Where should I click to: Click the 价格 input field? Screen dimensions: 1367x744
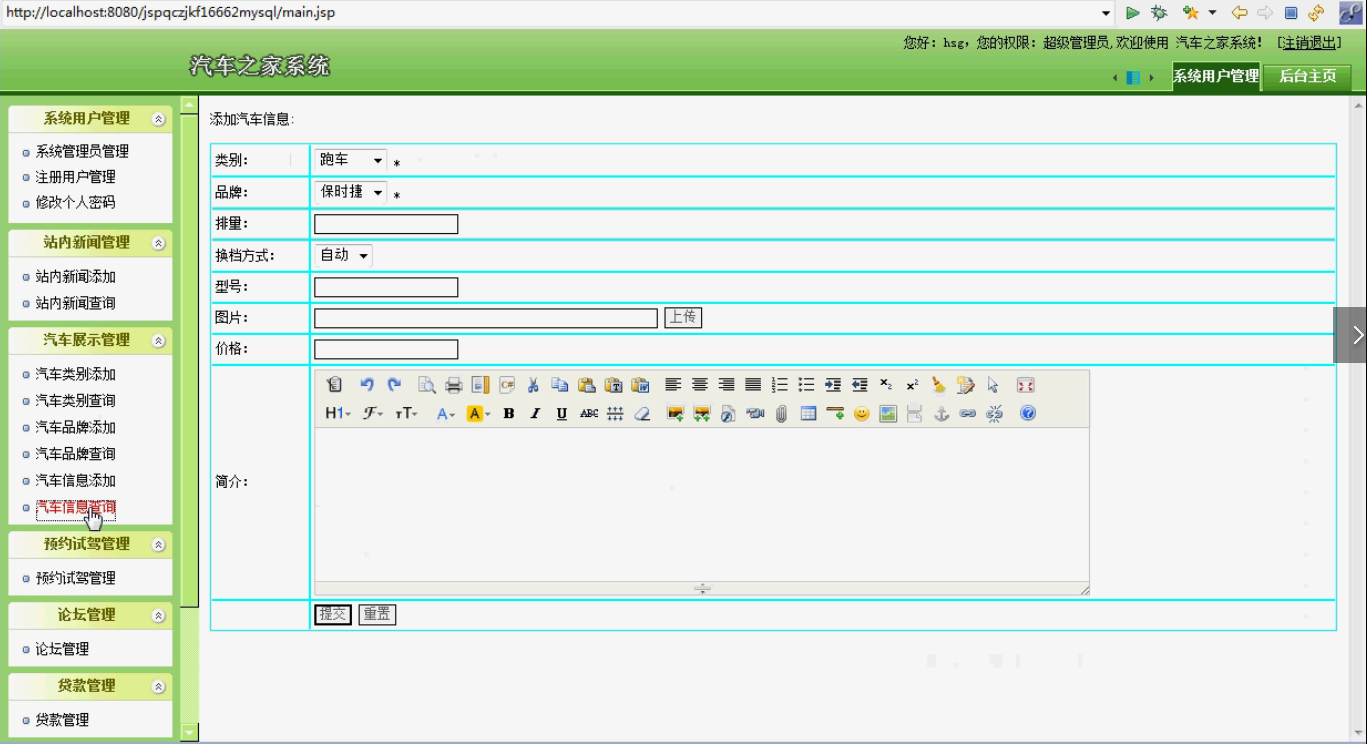click(386, 349)
